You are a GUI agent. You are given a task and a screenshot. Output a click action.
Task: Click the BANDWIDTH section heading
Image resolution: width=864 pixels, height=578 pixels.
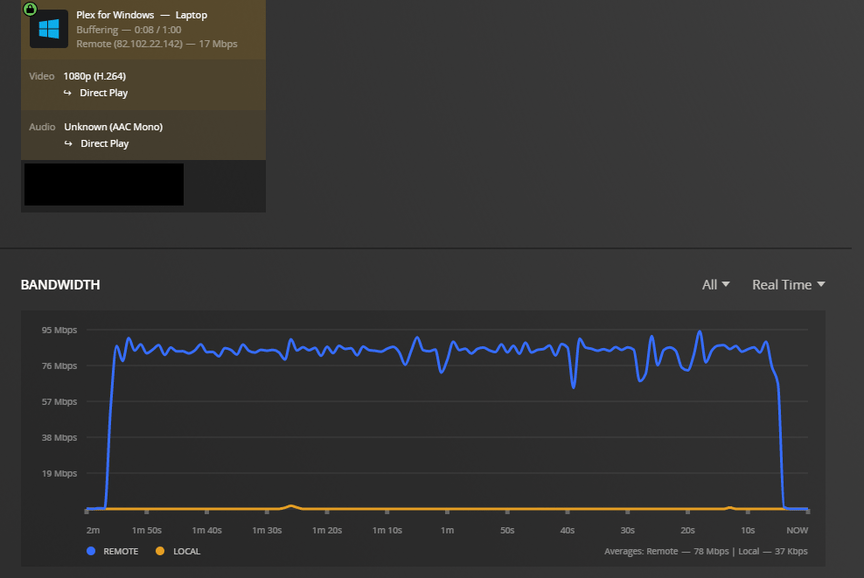(x=61, y=285)
